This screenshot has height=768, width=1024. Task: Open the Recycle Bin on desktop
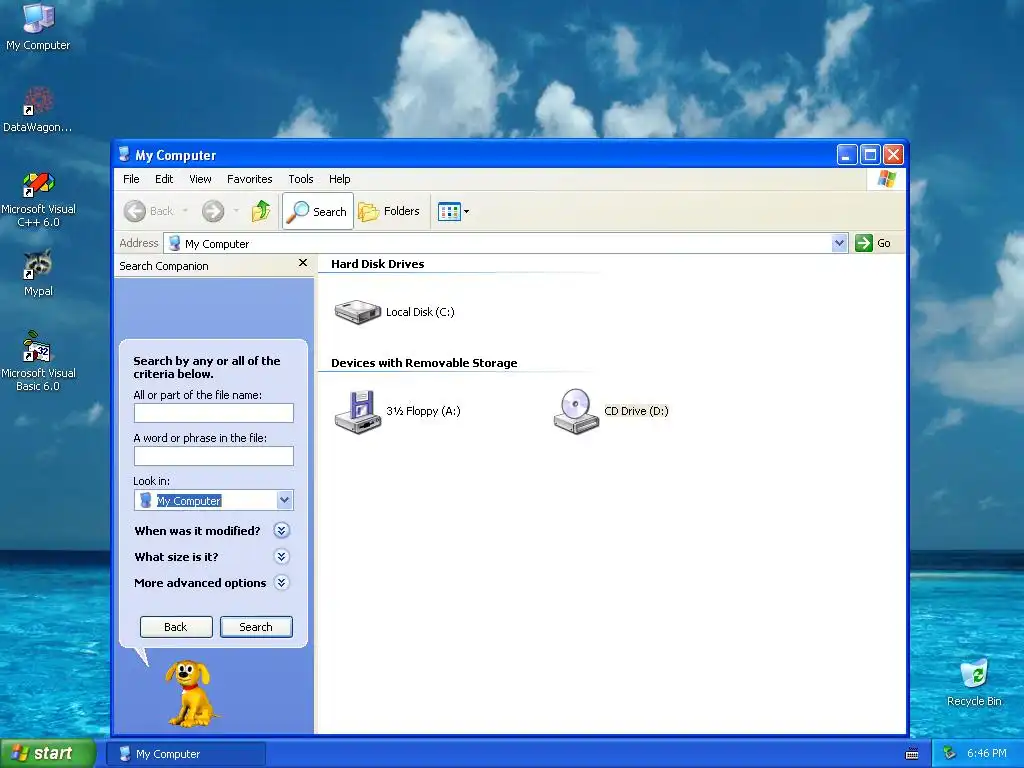tap(974, 682)
